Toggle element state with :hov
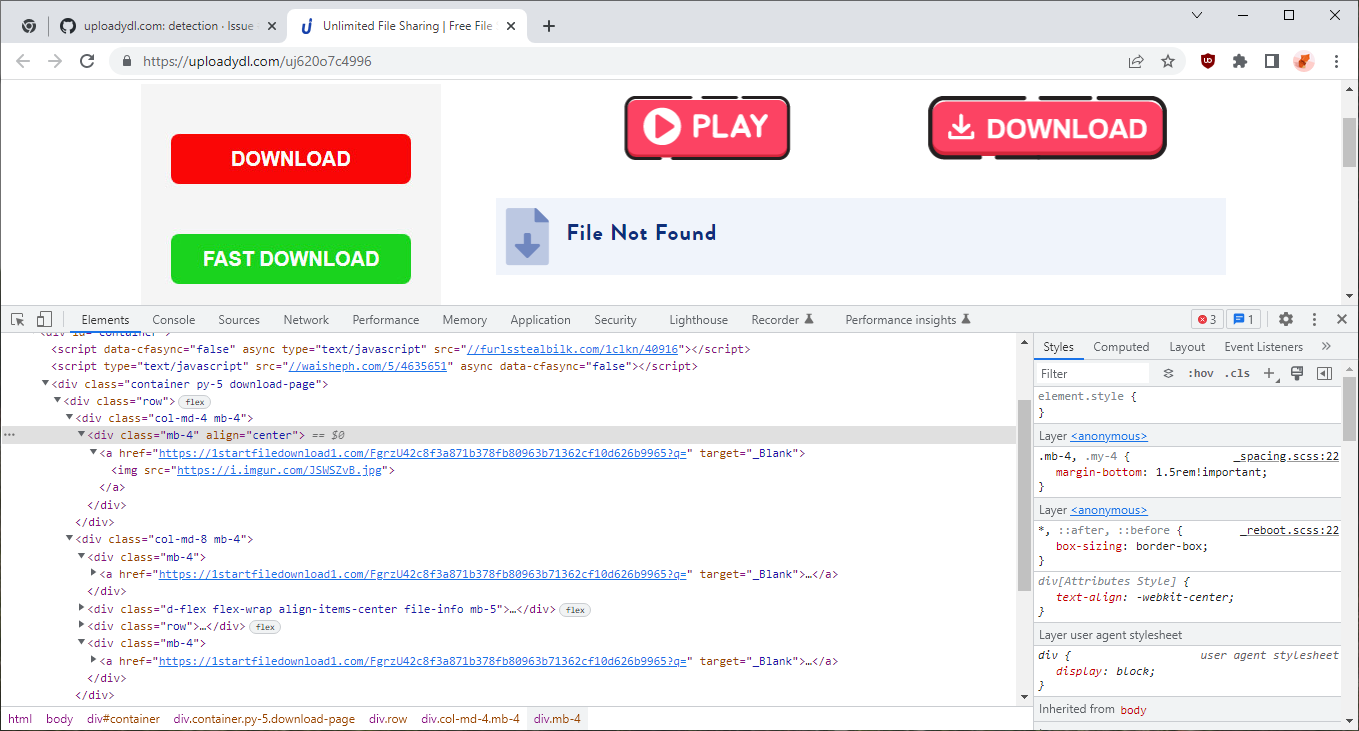The height and width of the screenshot is (731, 1359). point(1201,372)
